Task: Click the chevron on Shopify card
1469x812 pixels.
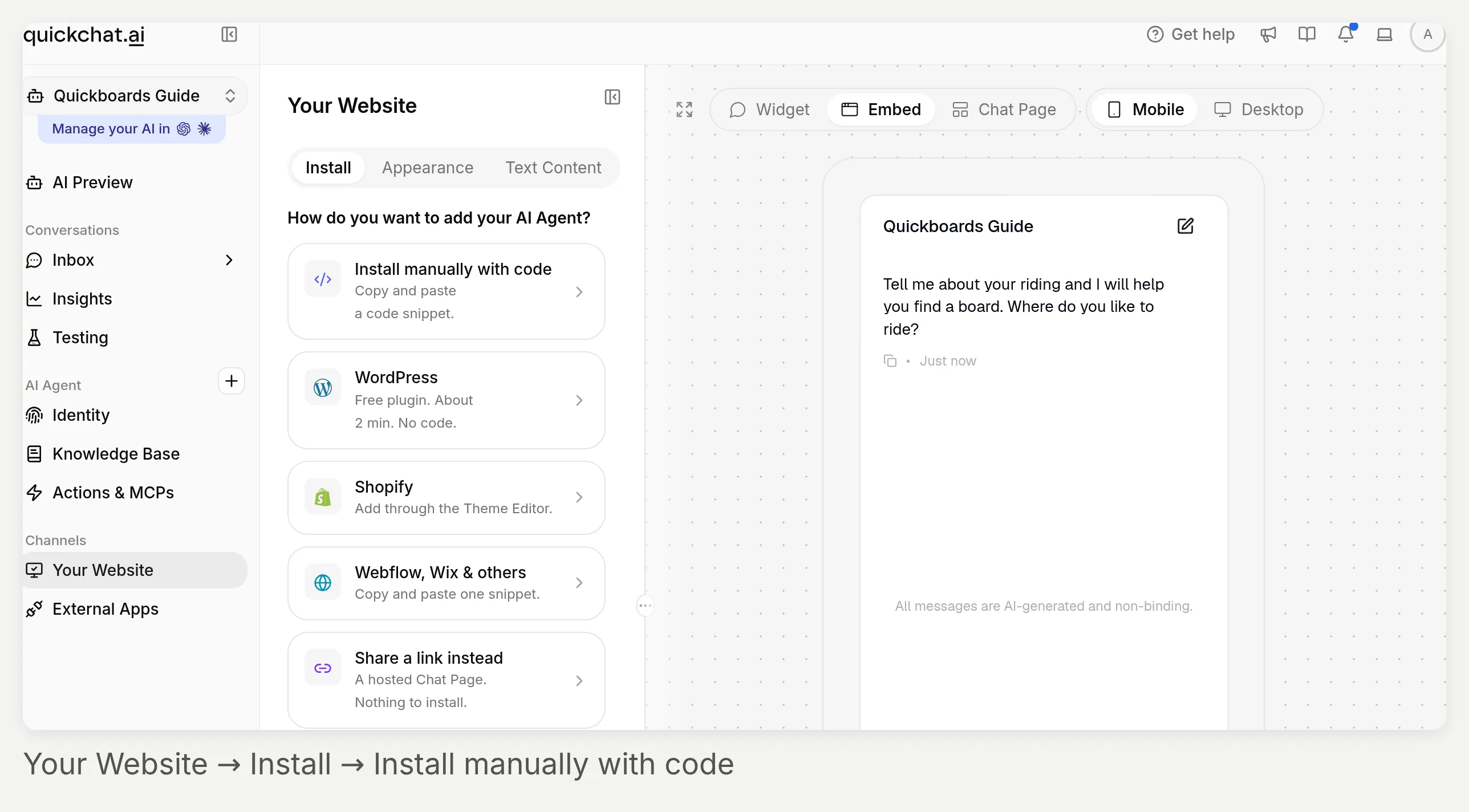Action: [579, 497]
